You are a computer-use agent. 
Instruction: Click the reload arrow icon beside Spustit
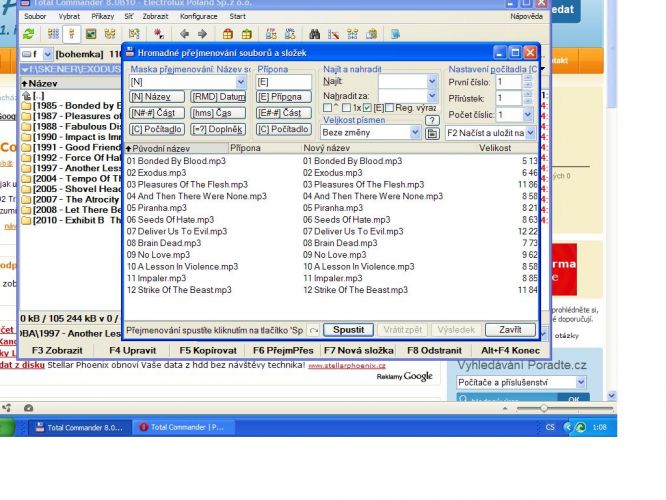313,330
